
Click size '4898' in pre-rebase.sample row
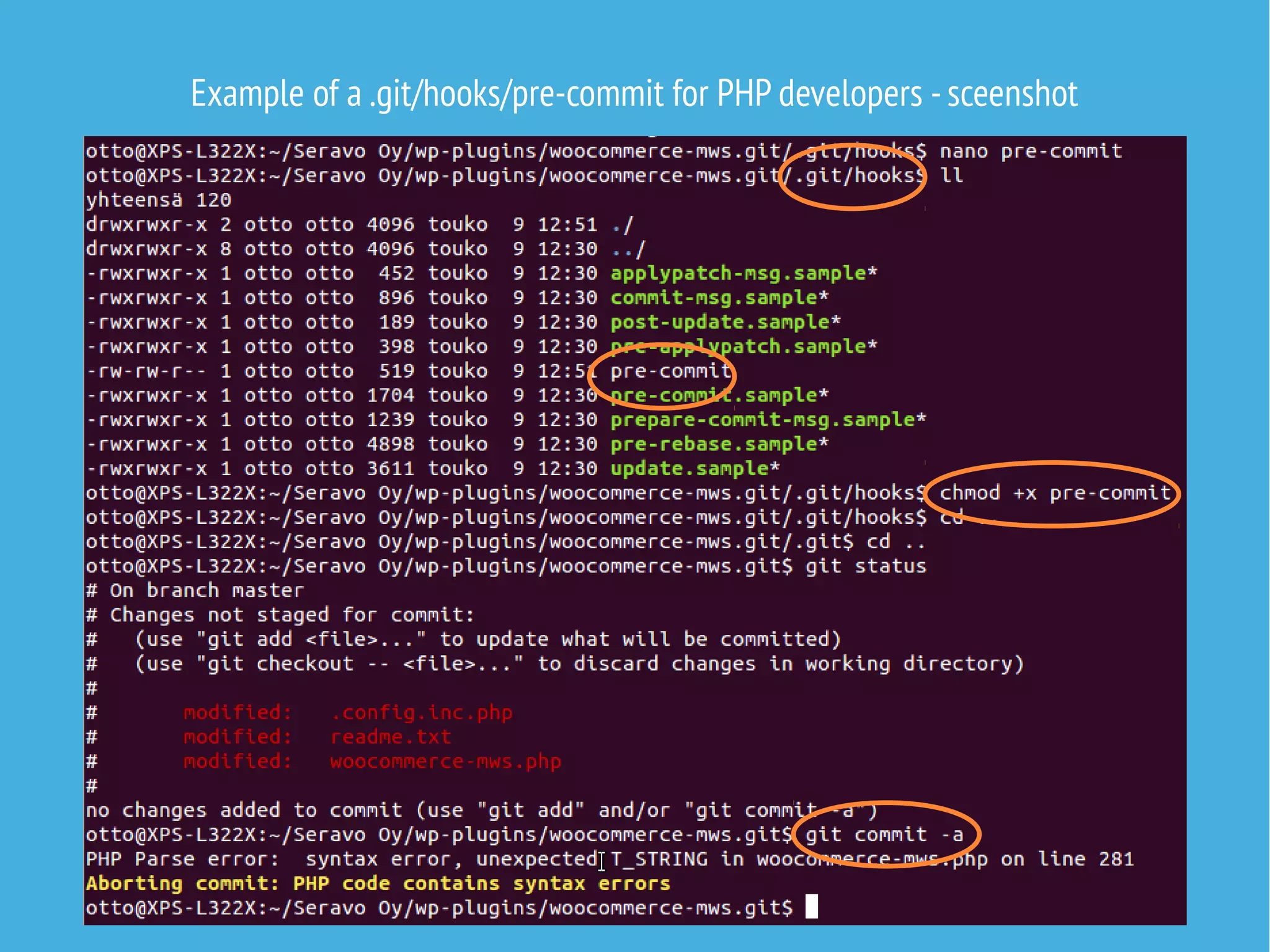tap(391, 444)
